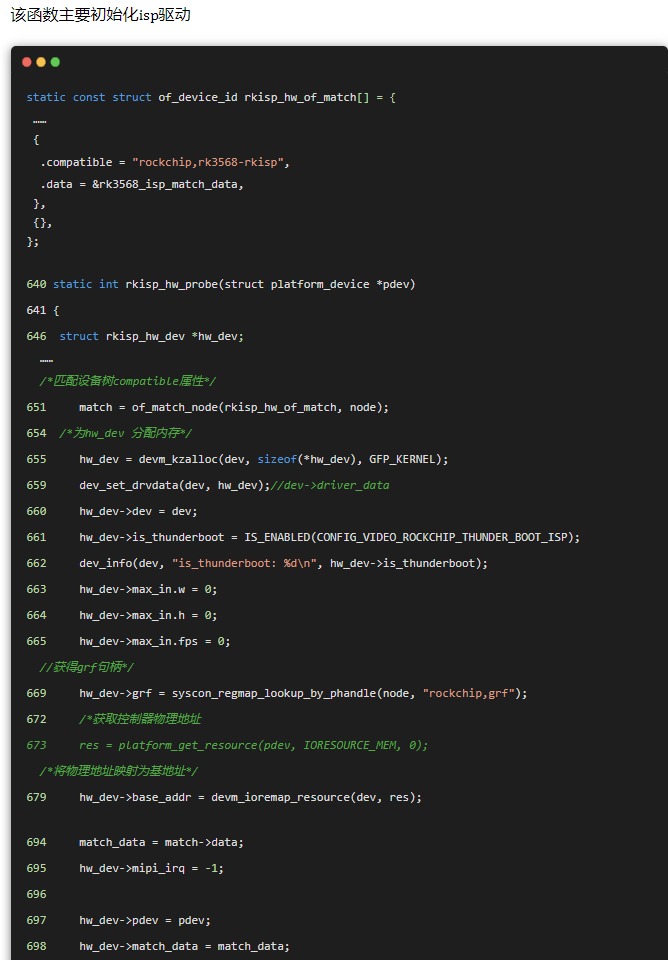Image resolution: width=668 pixels, height=960 pixels.
Task: Click the heading text about initializing isp driver
Action: coord(100,15)
